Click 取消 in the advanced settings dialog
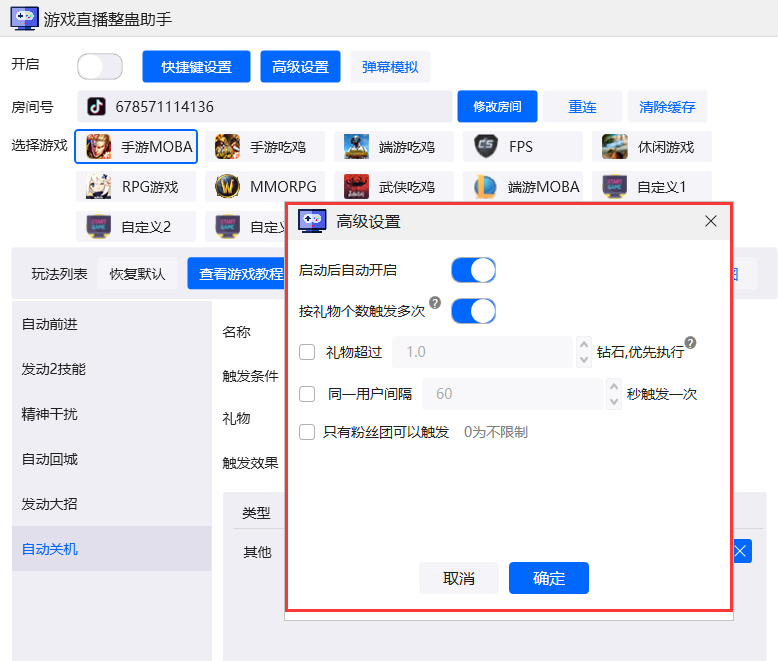 (x=459, y=578)
